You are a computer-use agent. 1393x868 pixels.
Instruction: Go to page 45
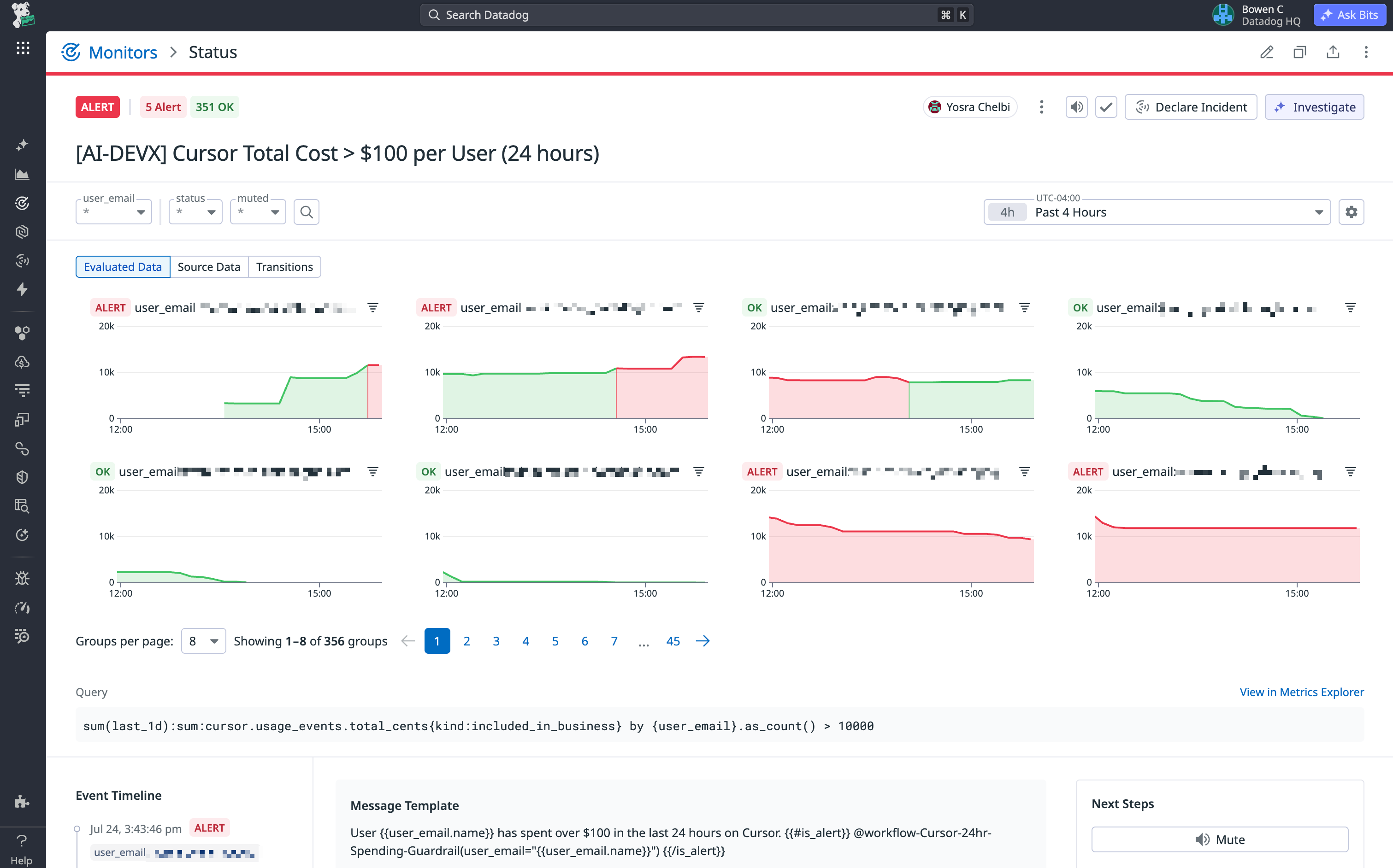673,641
